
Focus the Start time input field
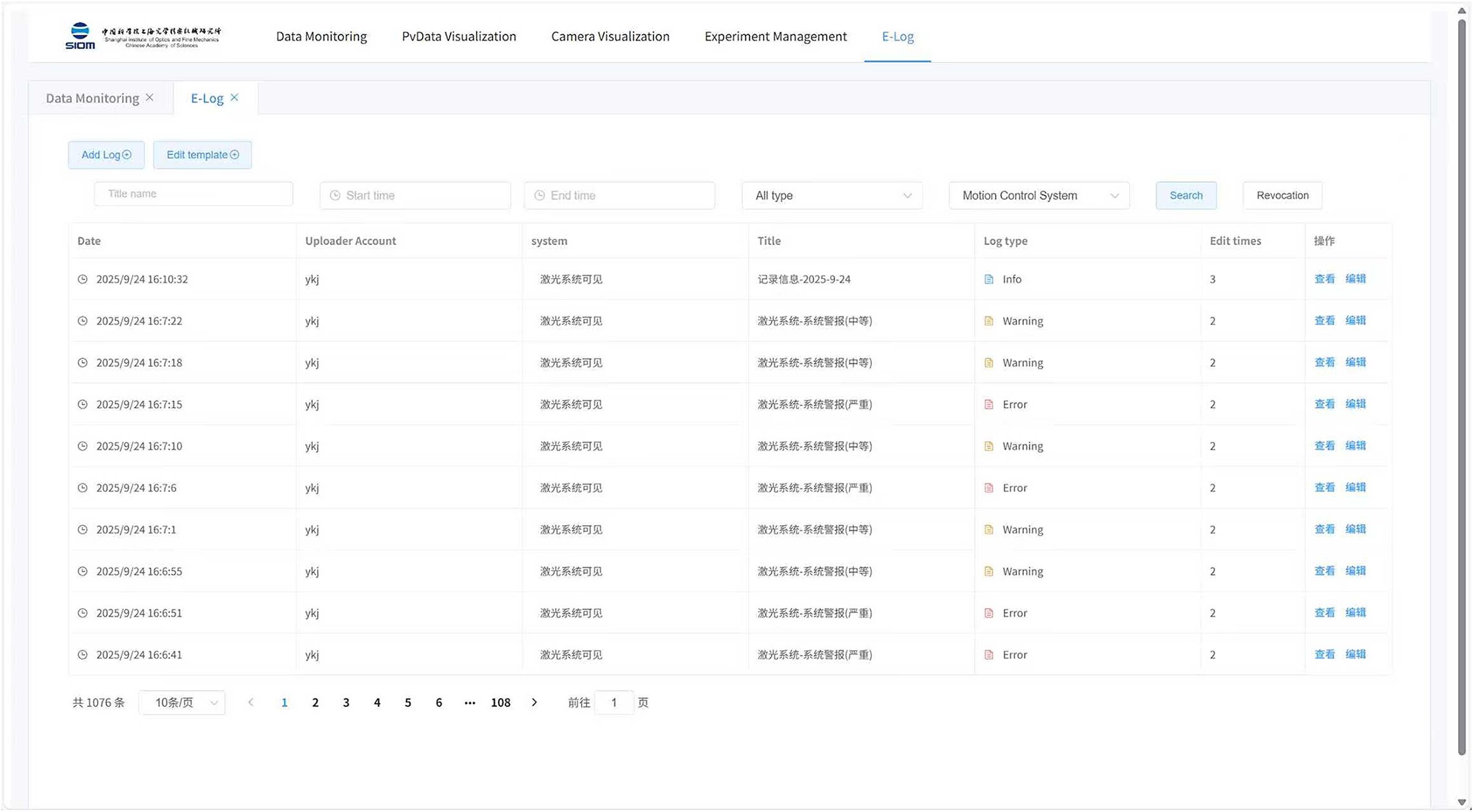point(415,196)
